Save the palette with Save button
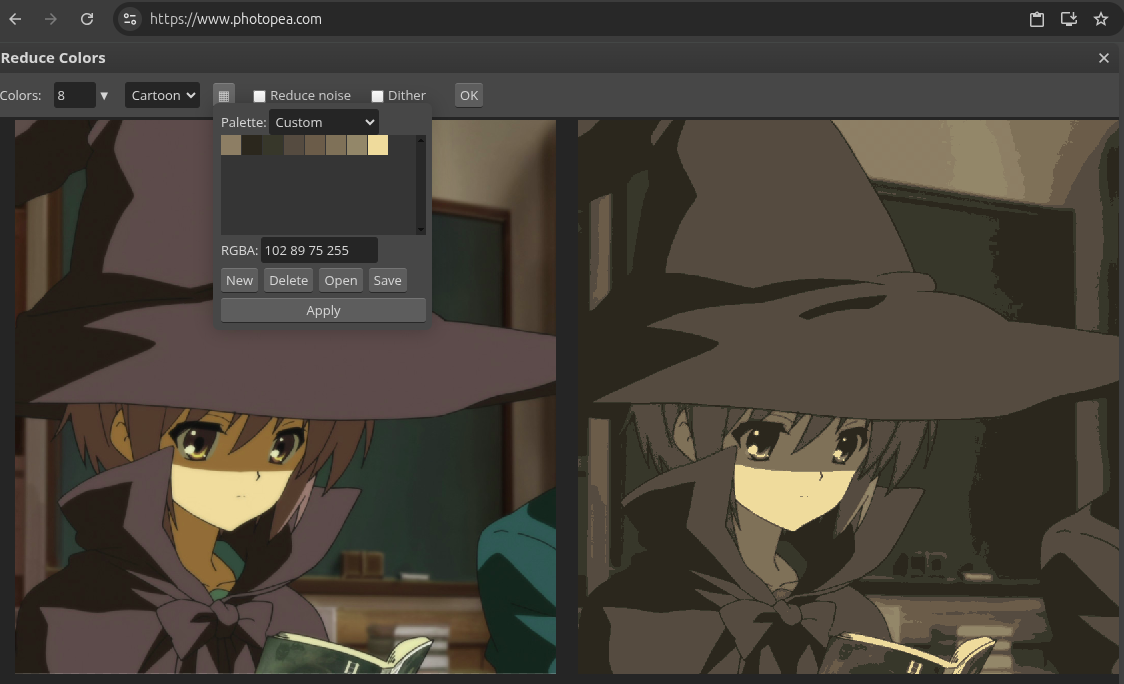Image resolution: width=1124 pixels, height=684 pixels. (387, 280)
